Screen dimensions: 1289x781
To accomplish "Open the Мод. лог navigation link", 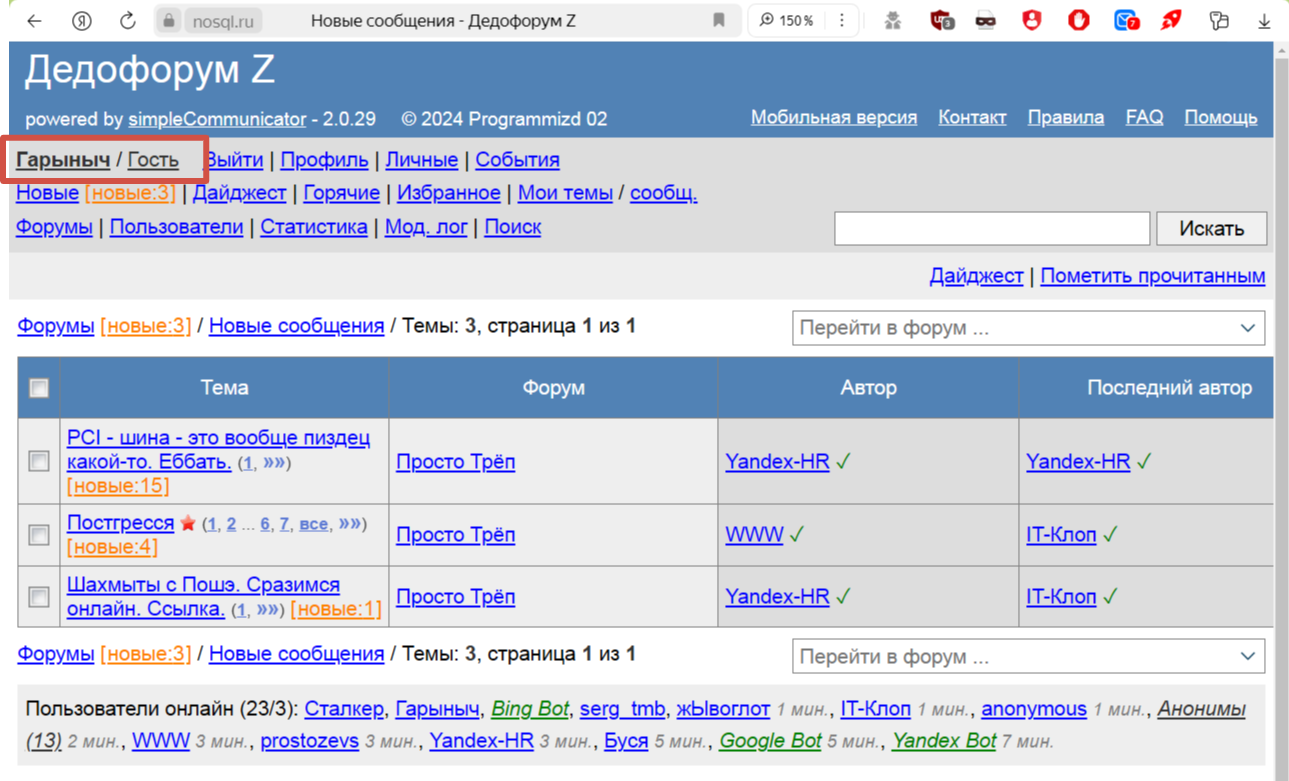I will click(x=426, y=227).
